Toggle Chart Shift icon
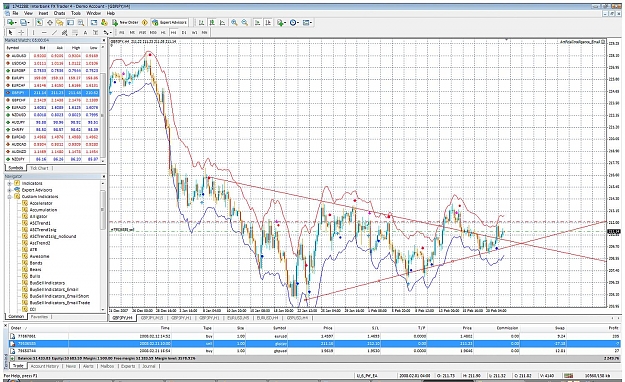Viewport: 625px width, 382px height. tap(268, 23)
